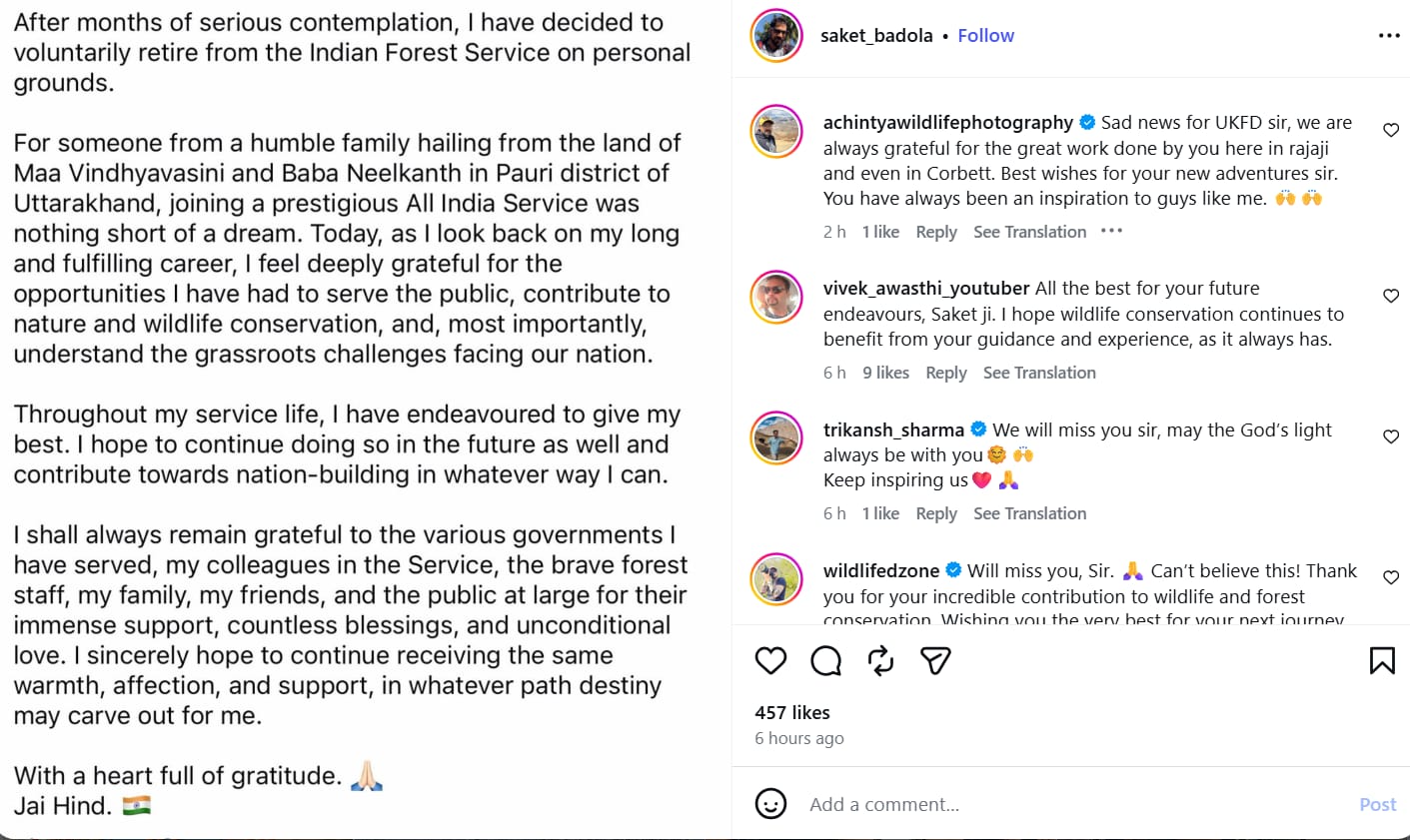See Translation for trikansh_sharma's comment
The height and width of the screenshot is (840, 1410).
coord(1029,513)
